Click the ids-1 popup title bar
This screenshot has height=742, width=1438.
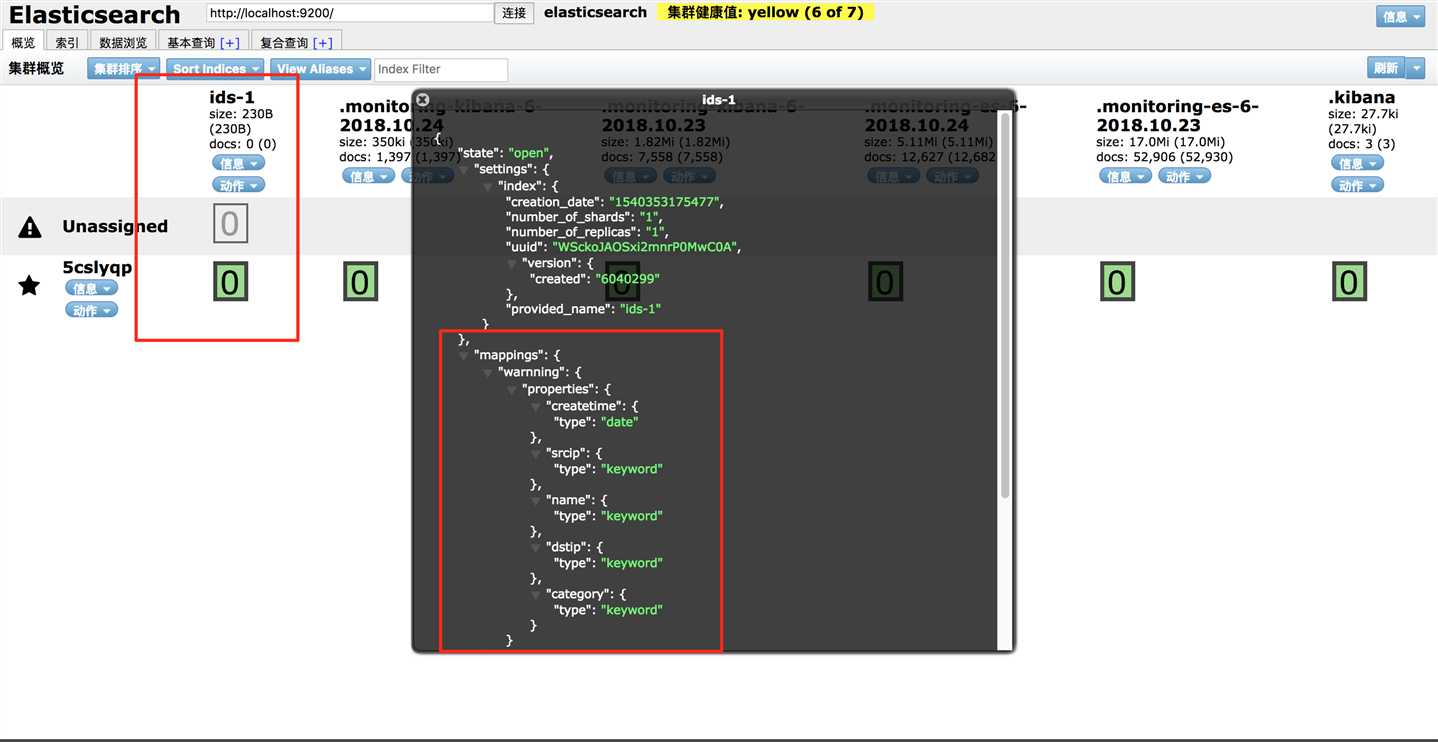coord(714,100)
